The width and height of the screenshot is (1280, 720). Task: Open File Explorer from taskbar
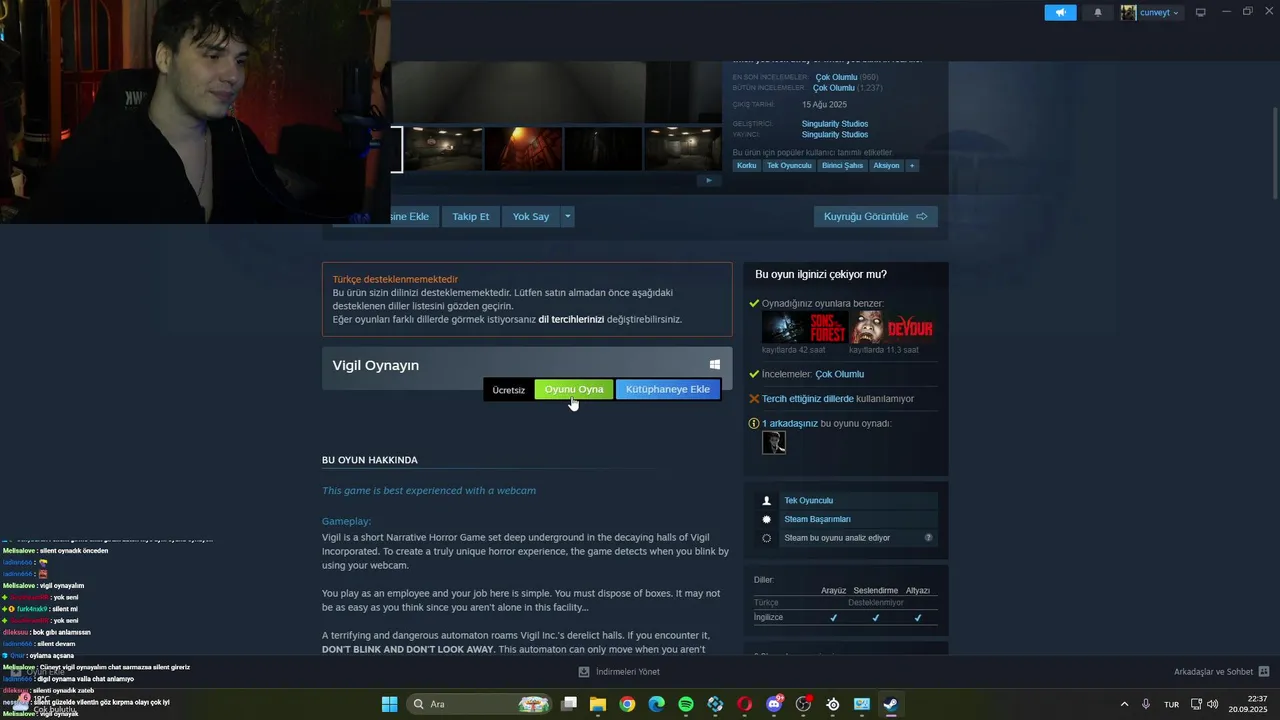598,704
